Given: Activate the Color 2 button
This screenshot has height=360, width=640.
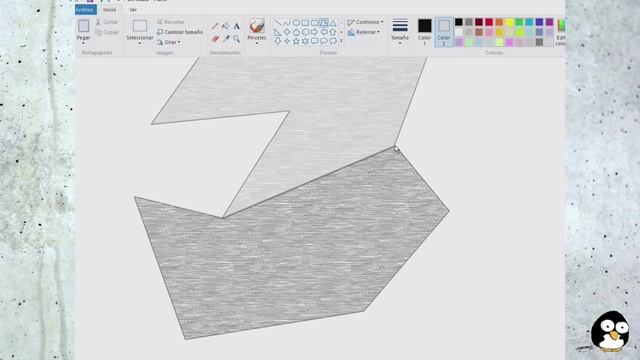Looking at the screenshot, I should (x=444, y=32).
